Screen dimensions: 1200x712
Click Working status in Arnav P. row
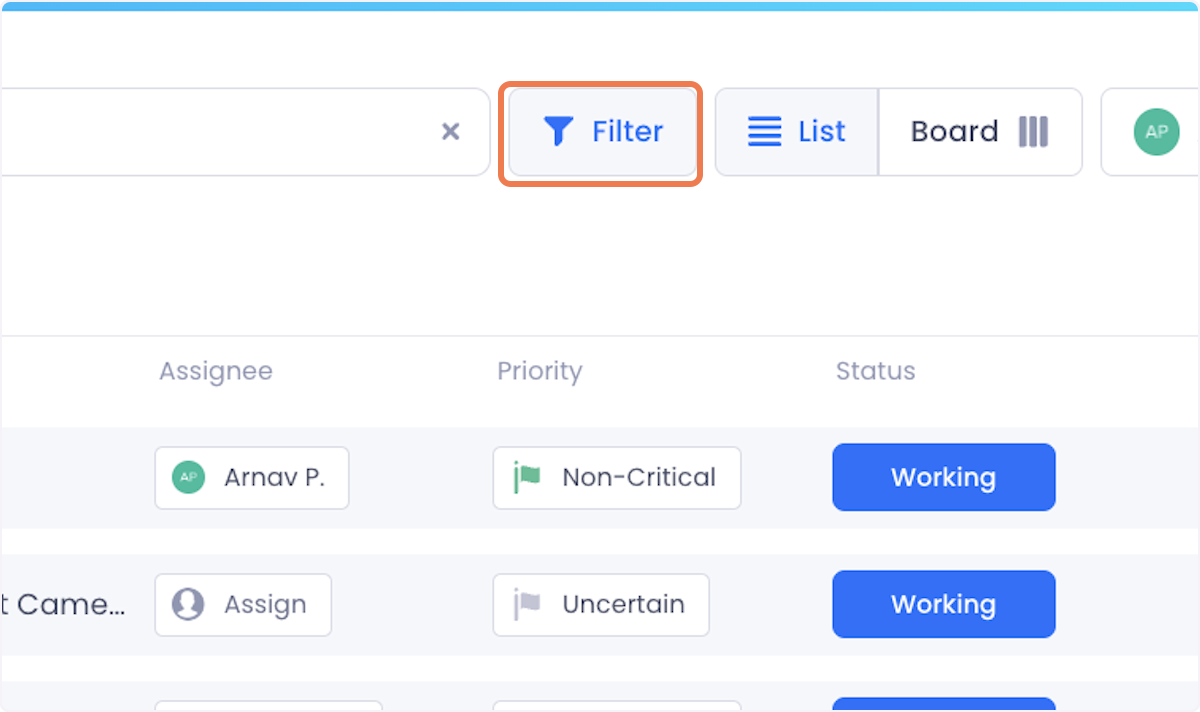[944, 477]
